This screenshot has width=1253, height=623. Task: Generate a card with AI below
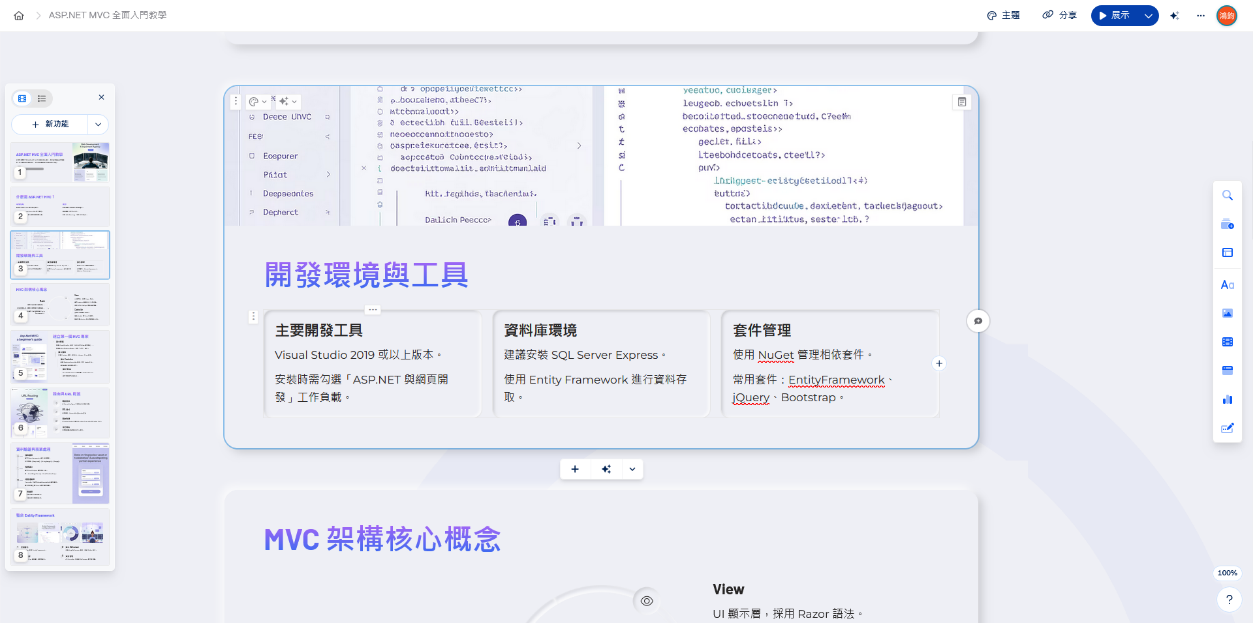click(x=606, y=469)
